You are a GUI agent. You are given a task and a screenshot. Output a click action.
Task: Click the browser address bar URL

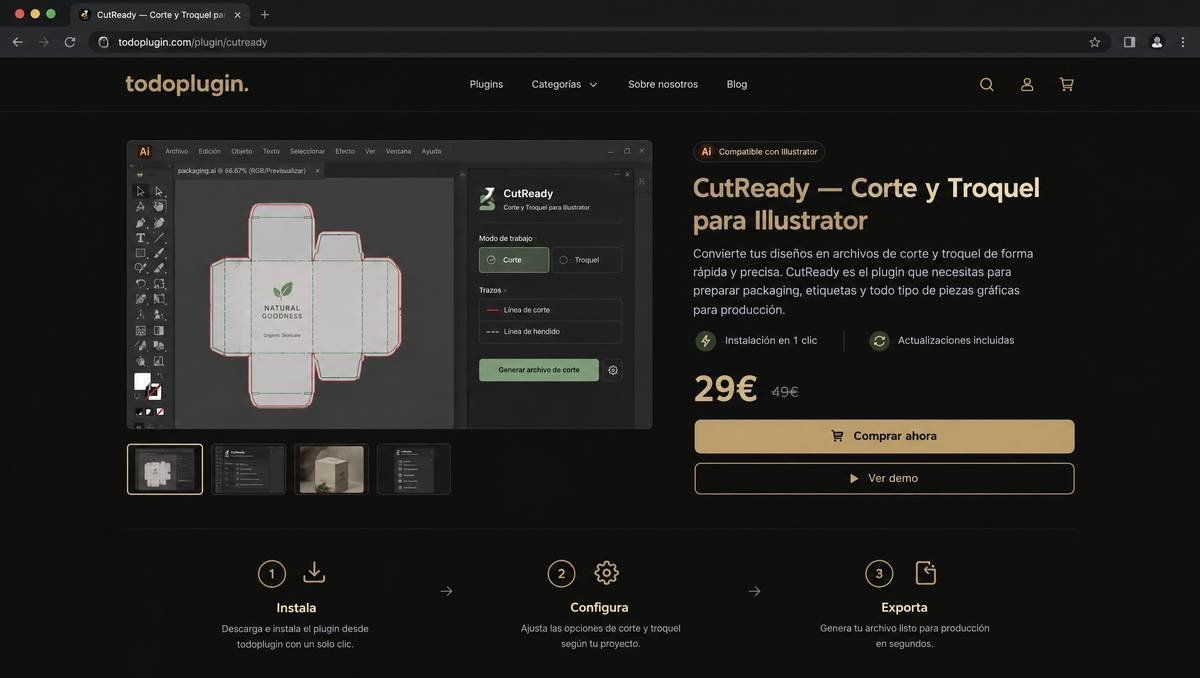pyautogui.click(x=193, y=42)
